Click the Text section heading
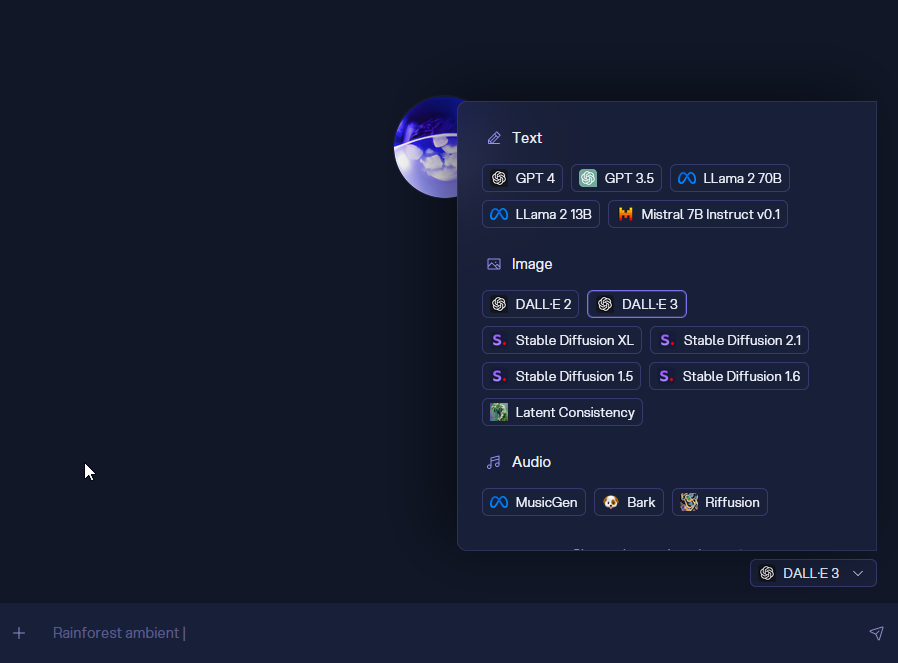This screenshot has height=663, width=898. tap(527, 138)
